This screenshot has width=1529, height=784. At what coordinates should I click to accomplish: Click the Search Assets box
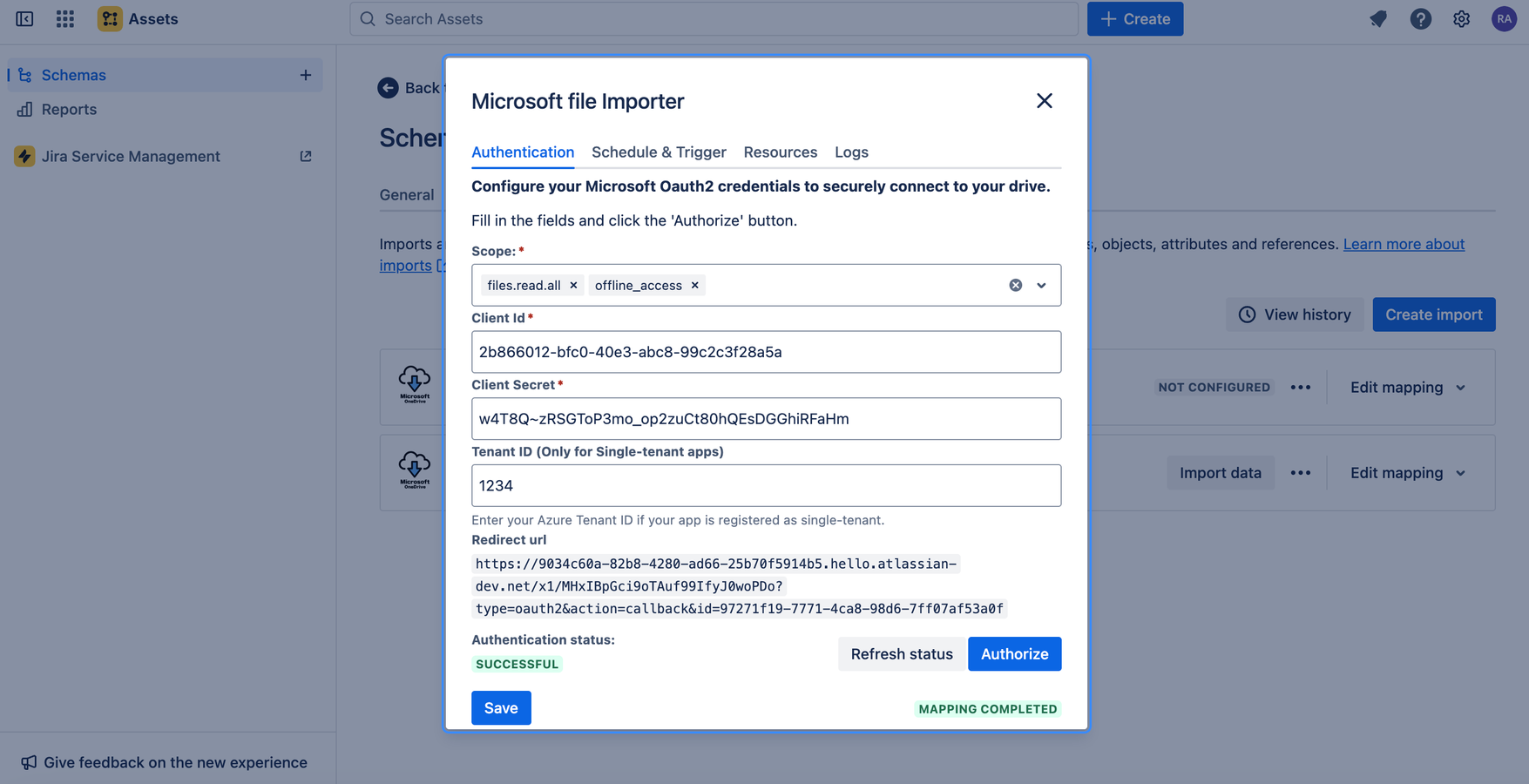click(714, 18)
